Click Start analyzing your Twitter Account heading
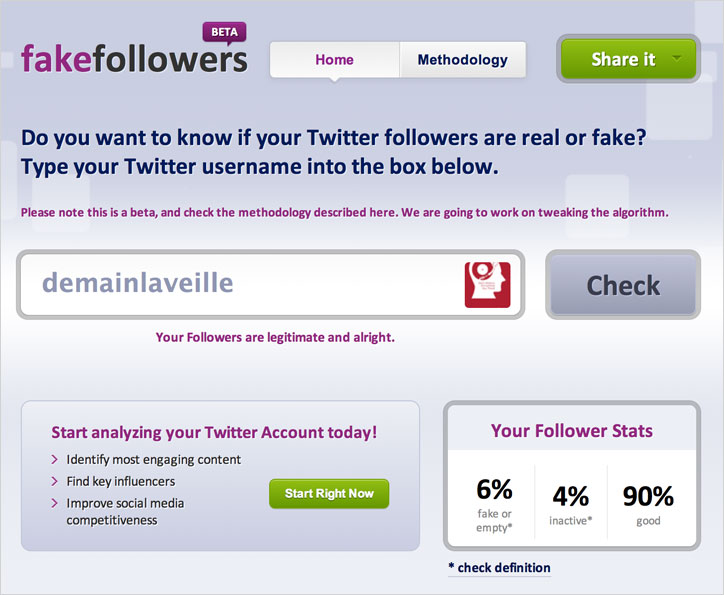724x595 pixels. pos(214,433)
